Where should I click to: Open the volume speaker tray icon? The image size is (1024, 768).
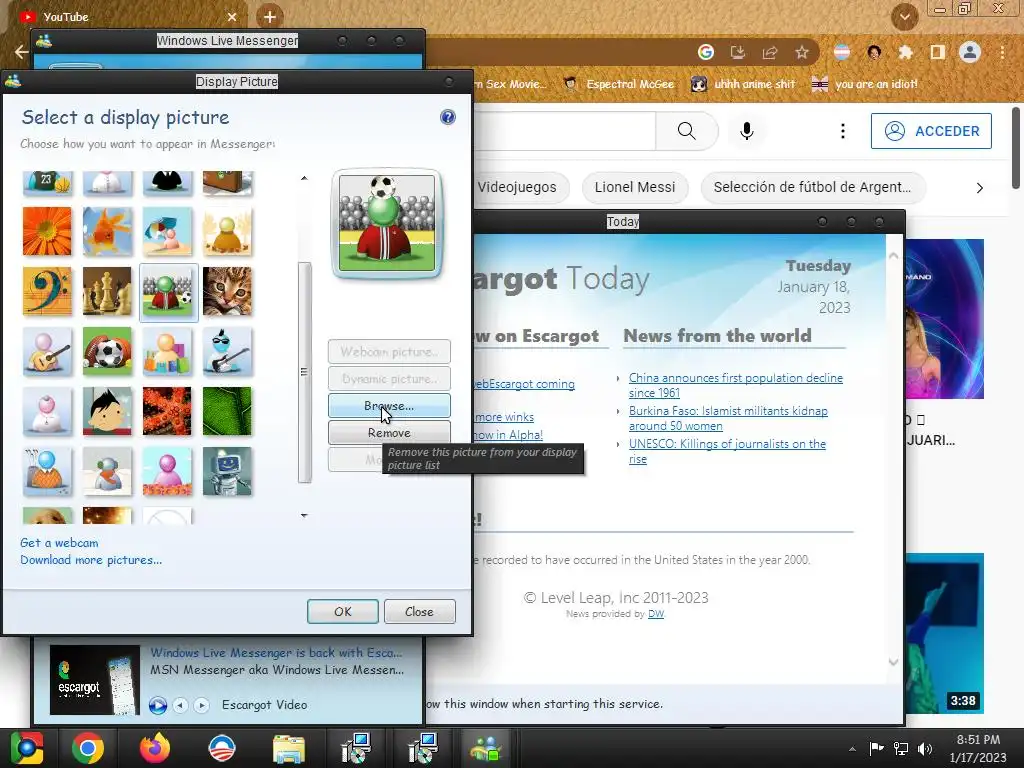click(925, 749)
